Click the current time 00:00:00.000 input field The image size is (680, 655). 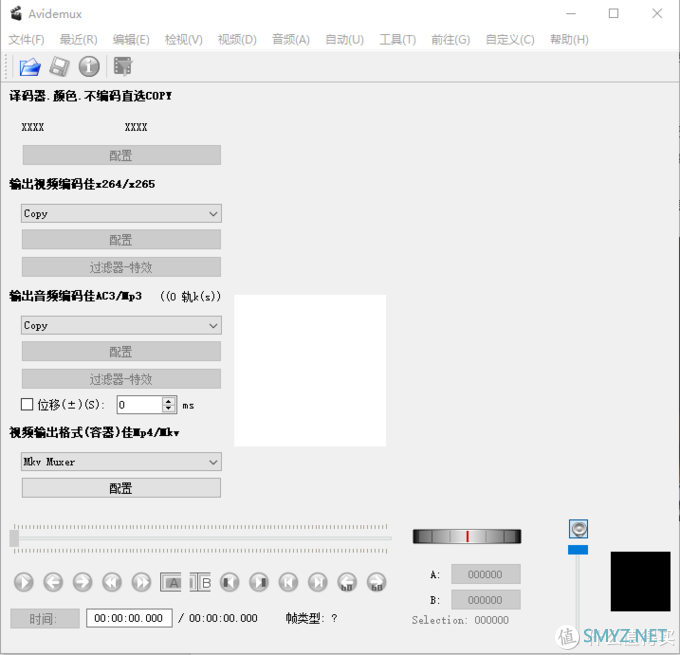[x=129, y=618]
